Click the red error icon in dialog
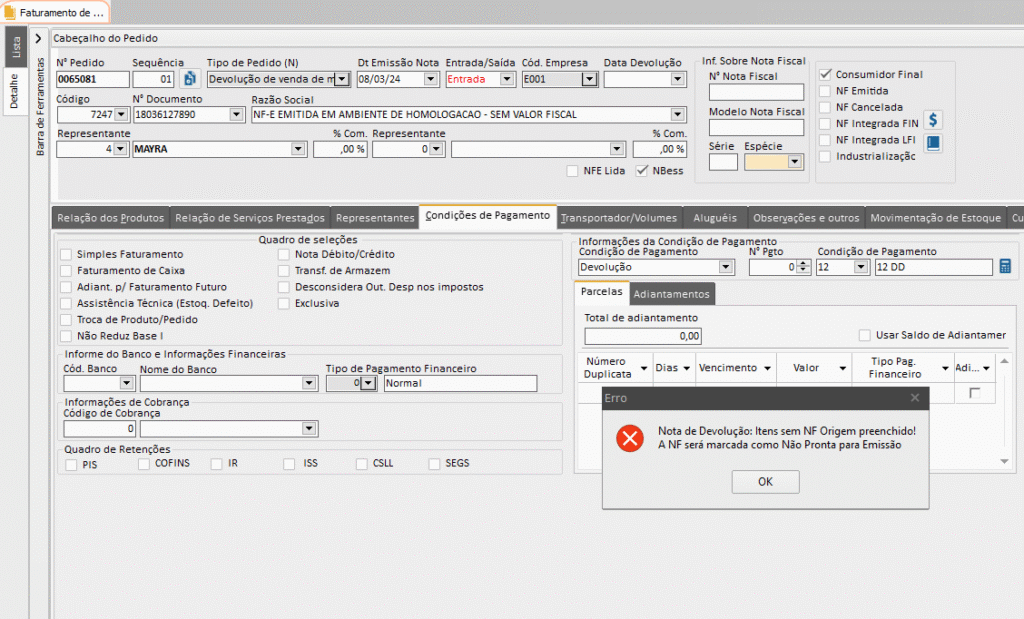The image size is (1024, 619). [630, 439]
